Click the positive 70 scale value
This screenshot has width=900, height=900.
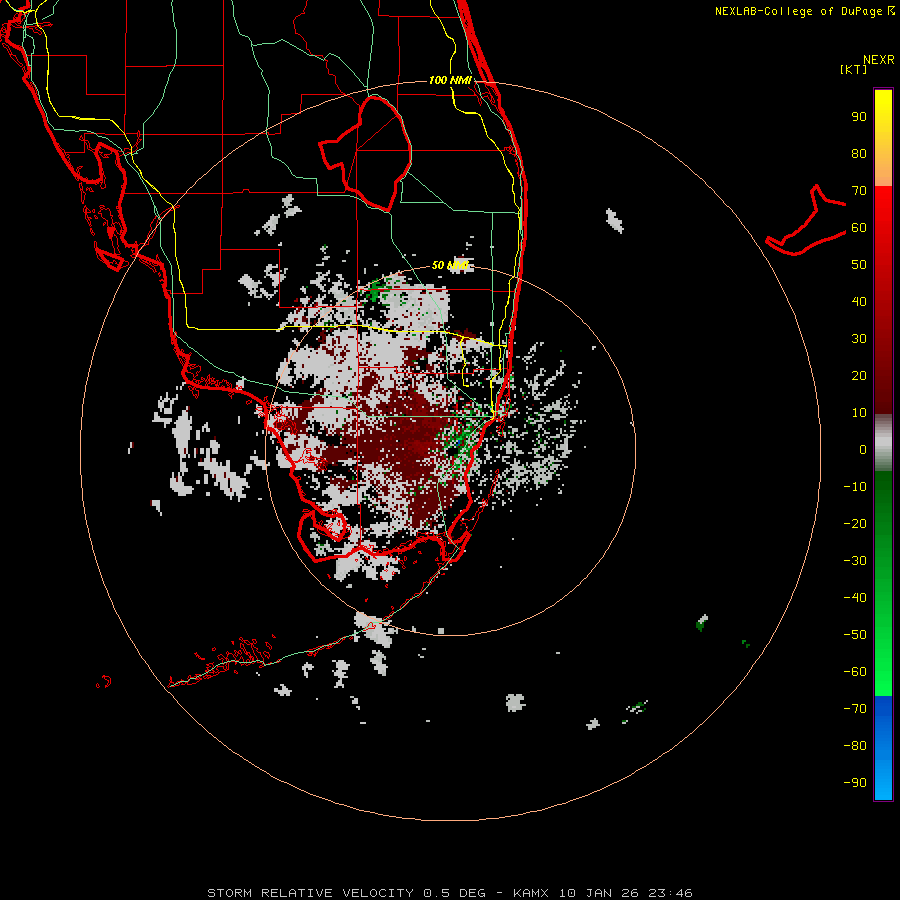859,191
